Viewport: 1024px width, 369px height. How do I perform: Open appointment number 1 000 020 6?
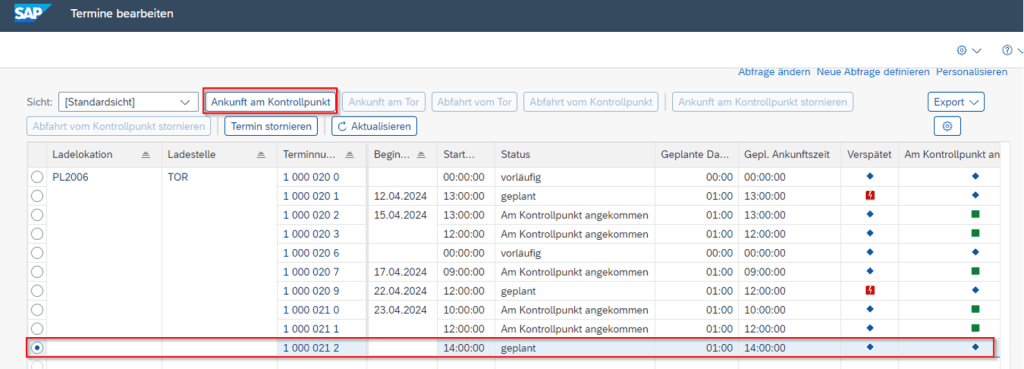click(311, 253)
